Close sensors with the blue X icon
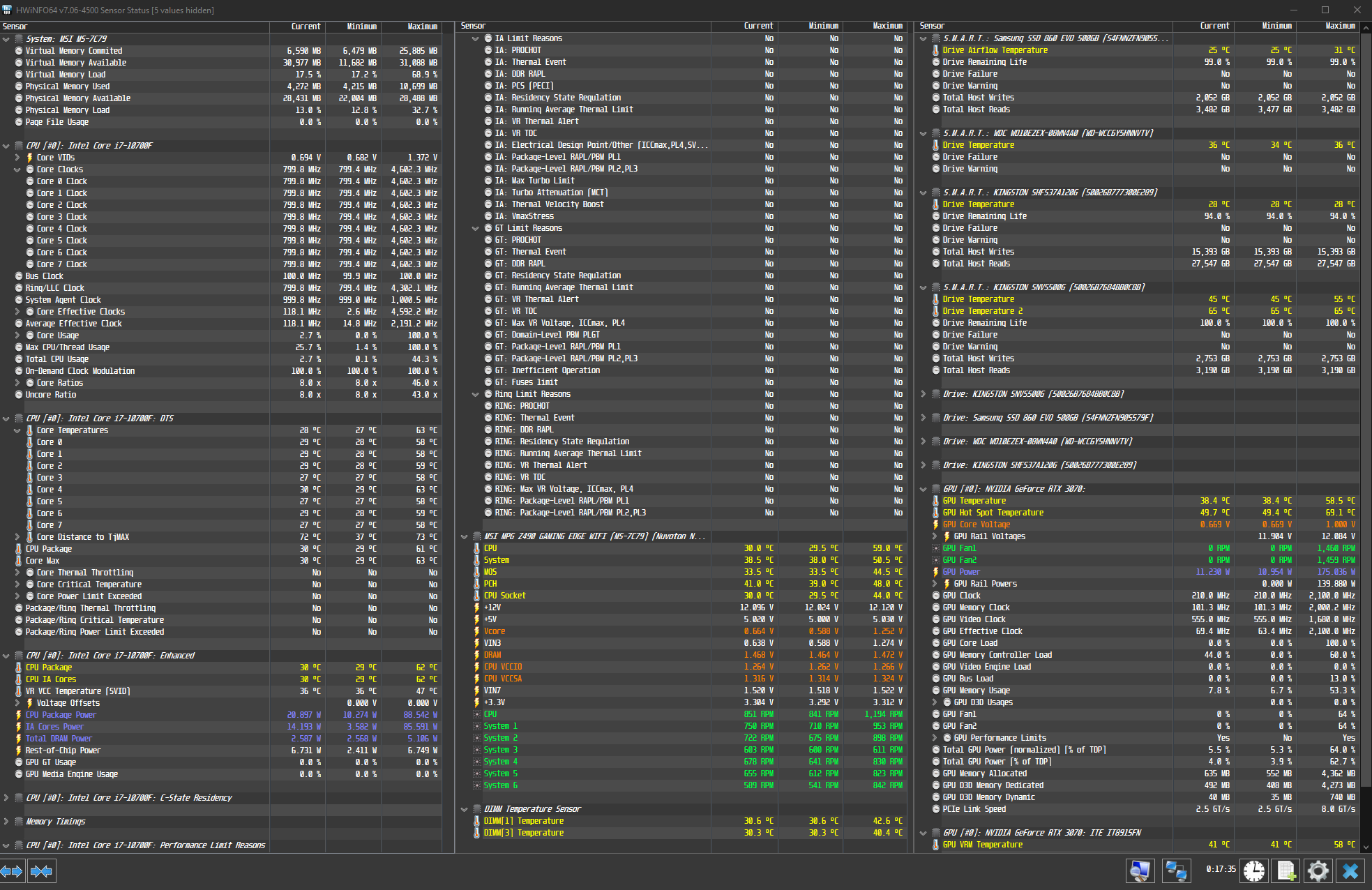 pyautogui.click(x=1350, y=871)
